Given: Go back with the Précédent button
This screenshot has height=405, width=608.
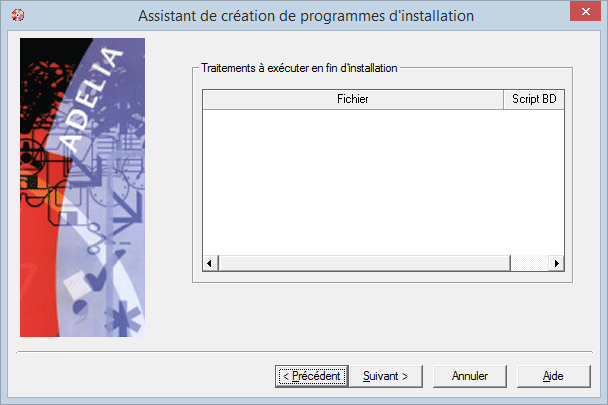Looking at the screenshot, I should [312, 376].
